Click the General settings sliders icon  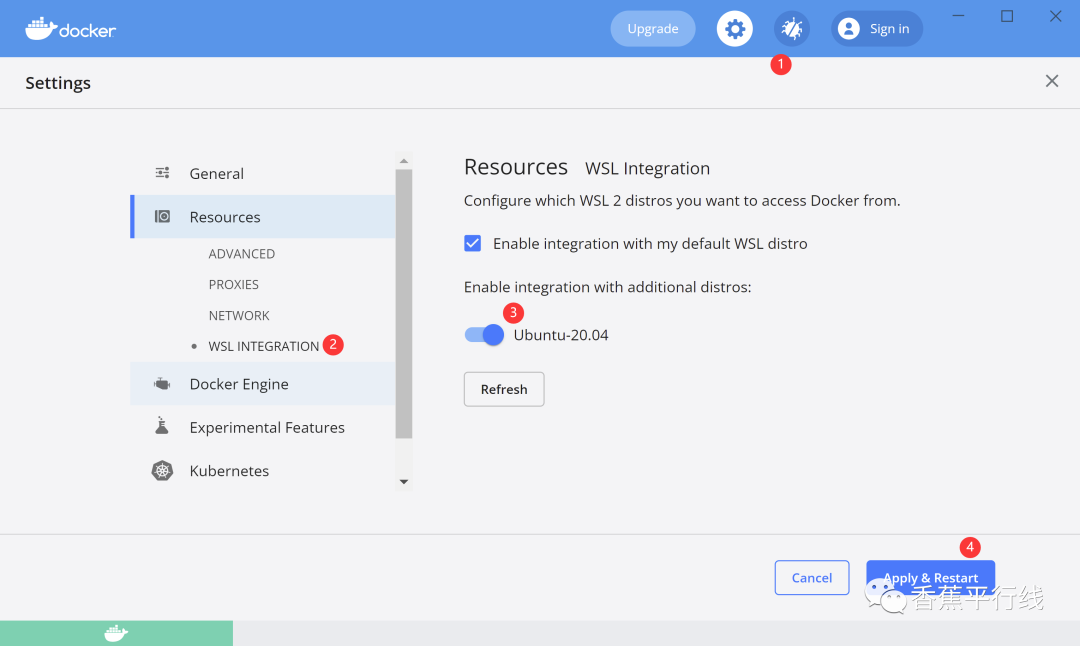[x=161, y=172]
